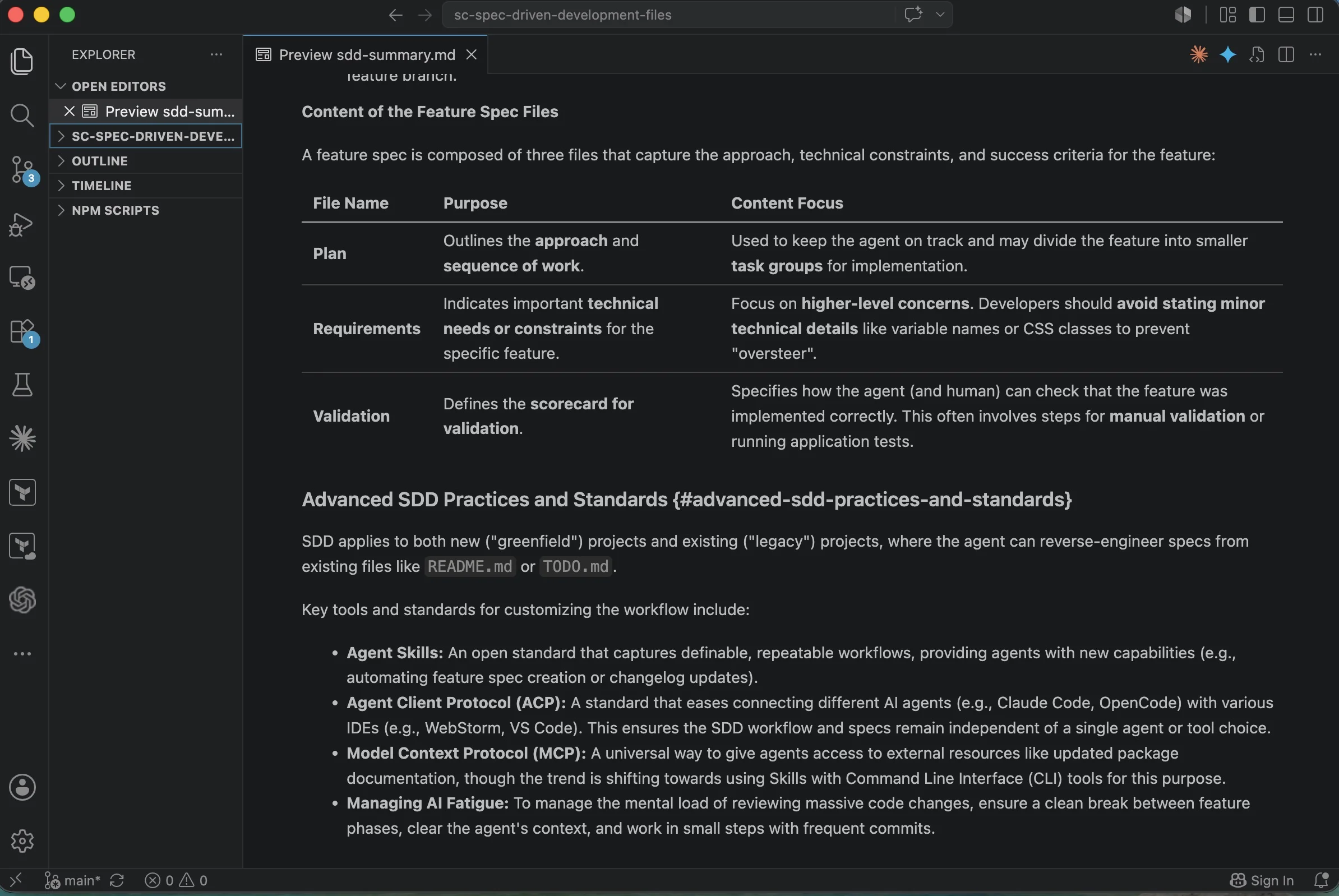The image size is (1339, 896).
Task: Click the Show Source icon in editor toolbar
Action: click(x=1257, y=54)
